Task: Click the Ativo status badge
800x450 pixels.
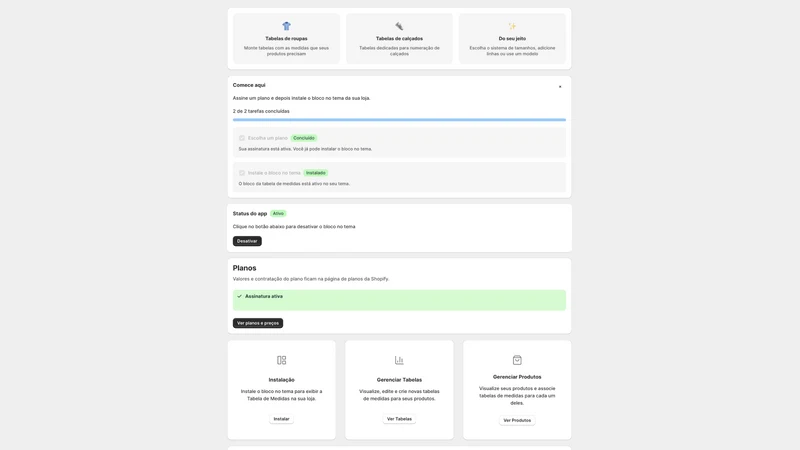Action: [278, 214]
